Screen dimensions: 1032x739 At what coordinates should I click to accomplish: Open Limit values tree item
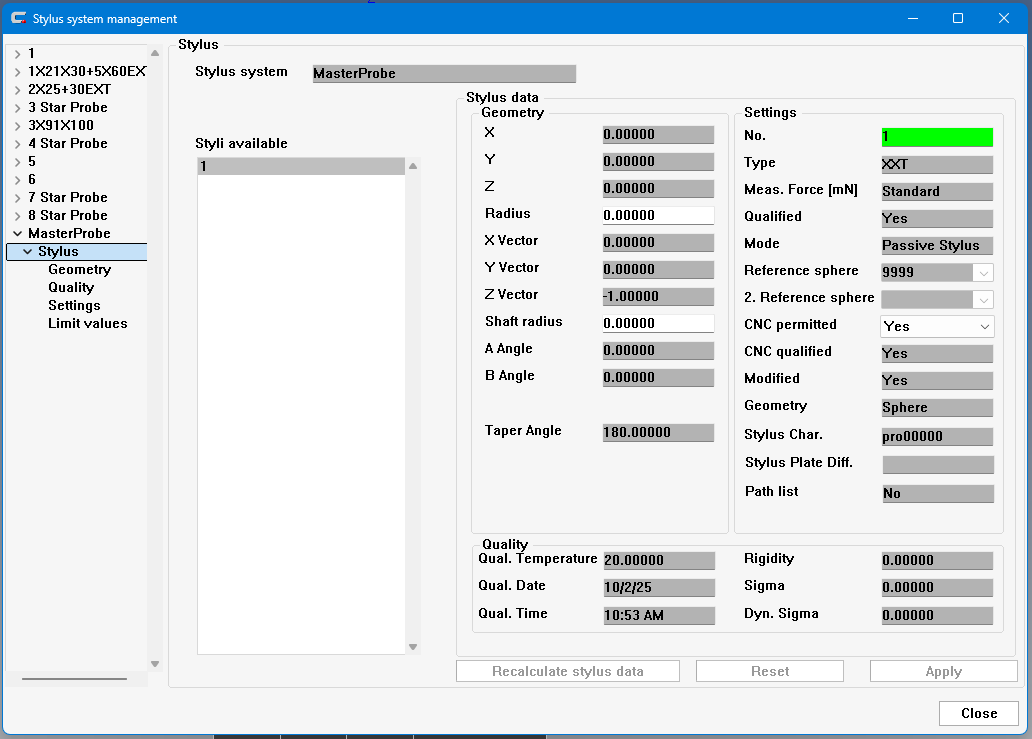(87, 324)
